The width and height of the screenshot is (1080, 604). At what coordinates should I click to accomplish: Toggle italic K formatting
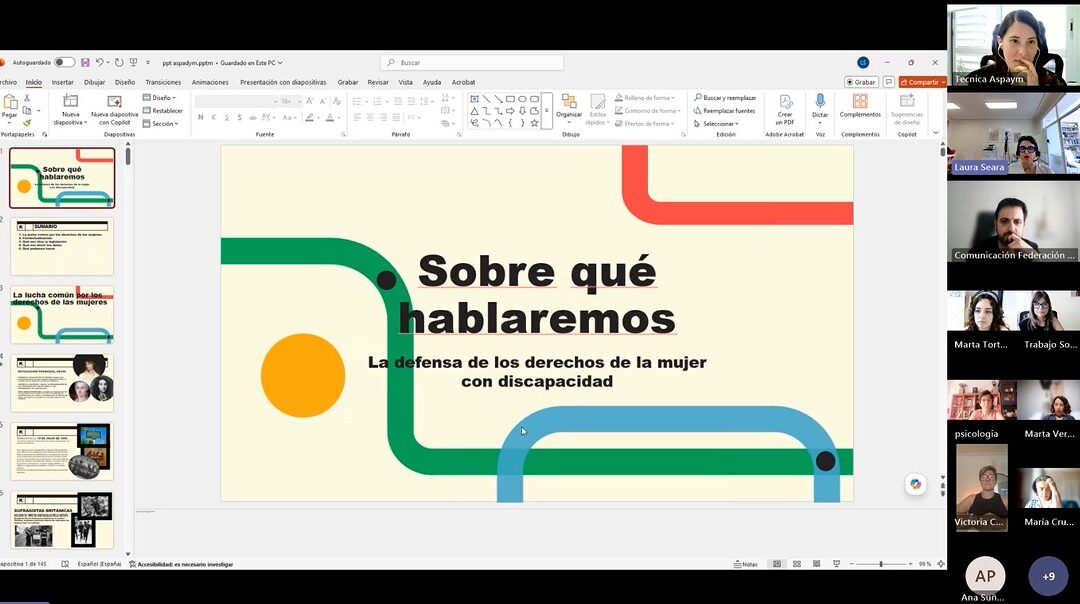[214, 118]
